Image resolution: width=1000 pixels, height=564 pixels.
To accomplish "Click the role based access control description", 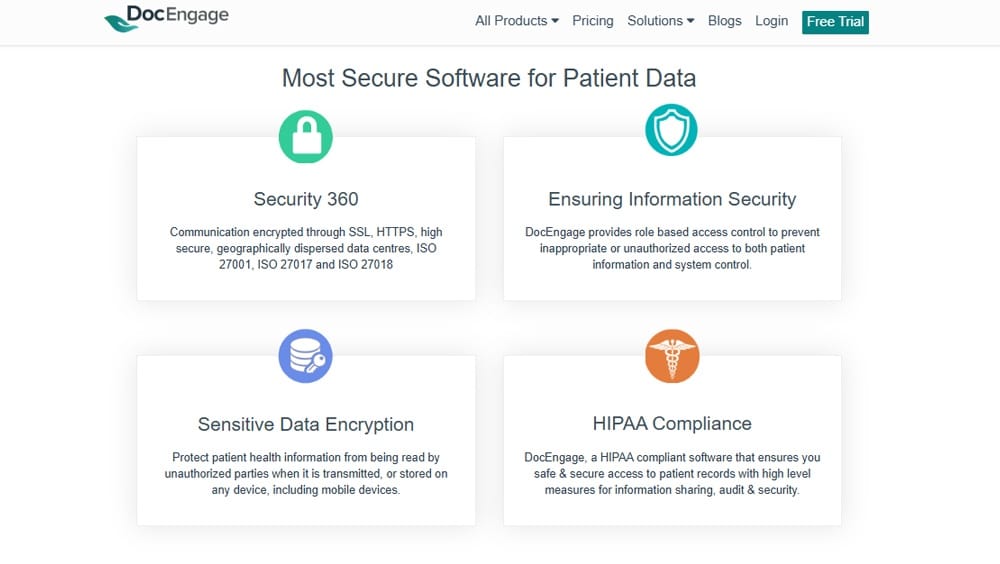I will 672,248.
